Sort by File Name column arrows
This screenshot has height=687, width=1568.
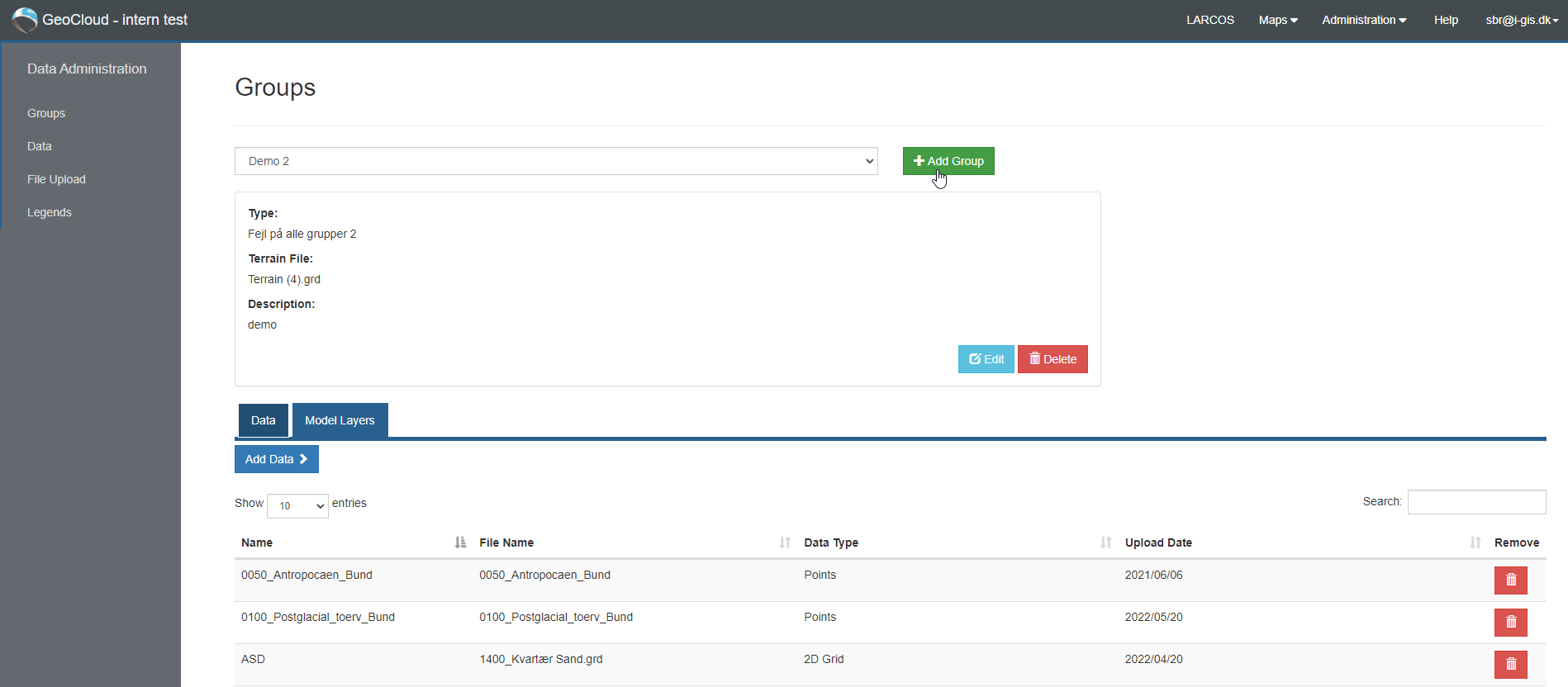(785, 542)
